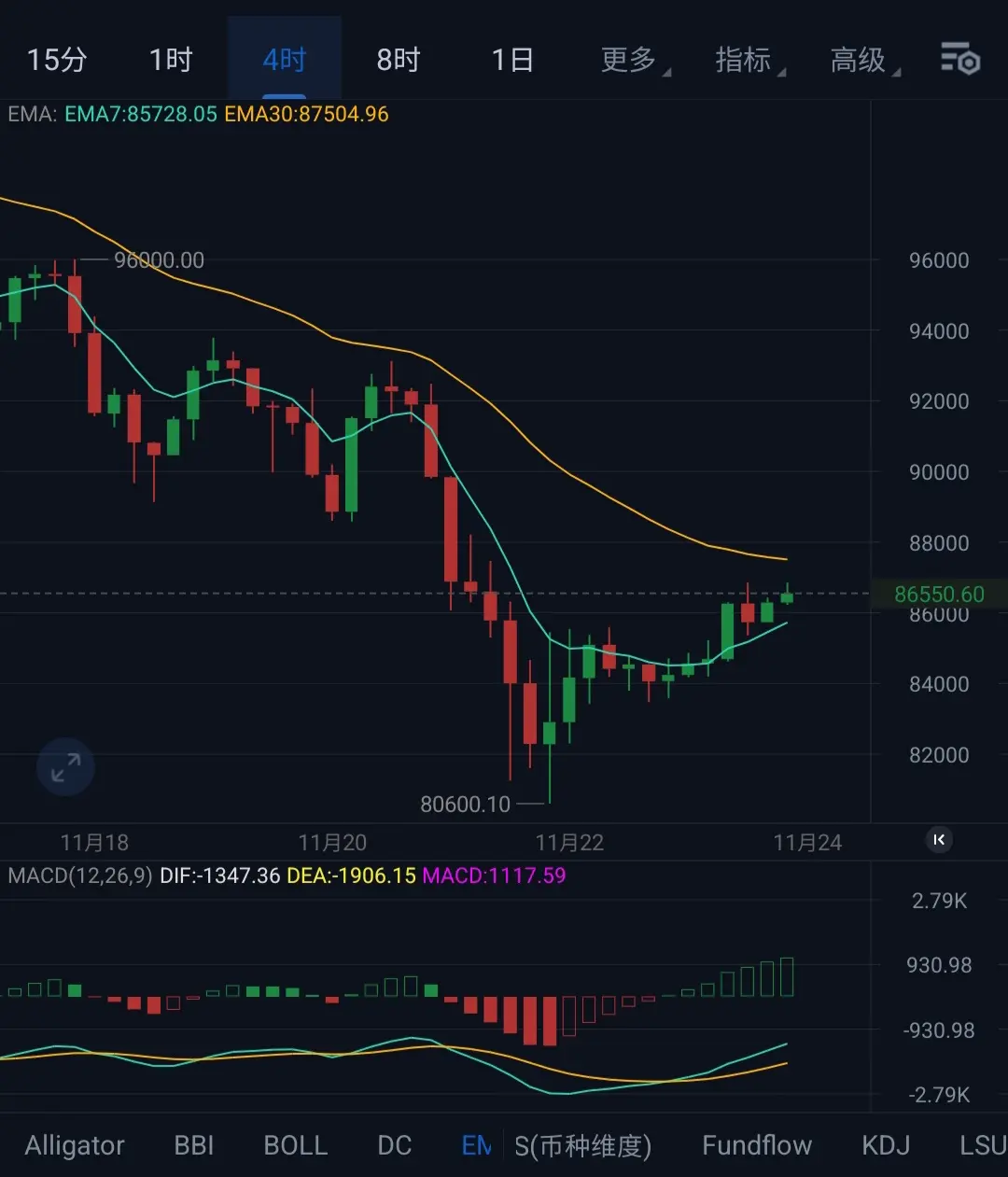Image resolution: width=1008 pixels, height=1177 pixels.
Task: Click the 11月22 date label
Action: [x=569, y=843]
